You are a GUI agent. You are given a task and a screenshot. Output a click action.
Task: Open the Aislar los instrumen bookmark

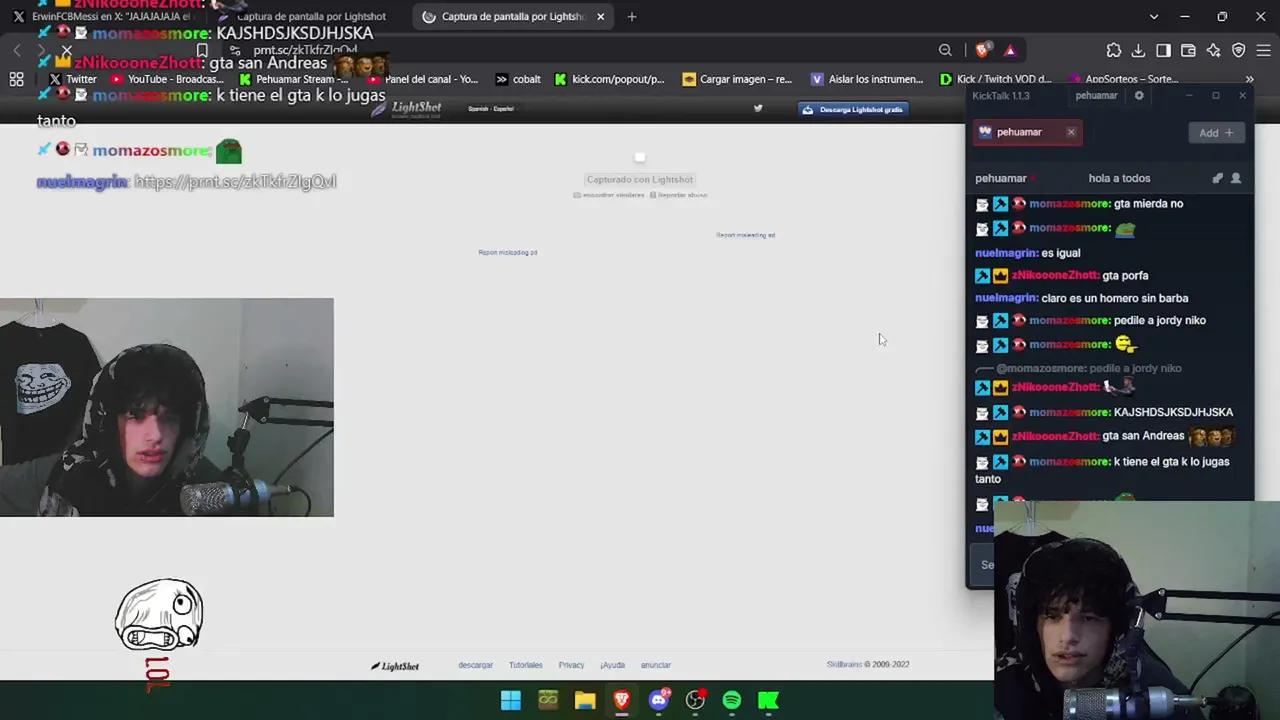[x=867, y=79]
